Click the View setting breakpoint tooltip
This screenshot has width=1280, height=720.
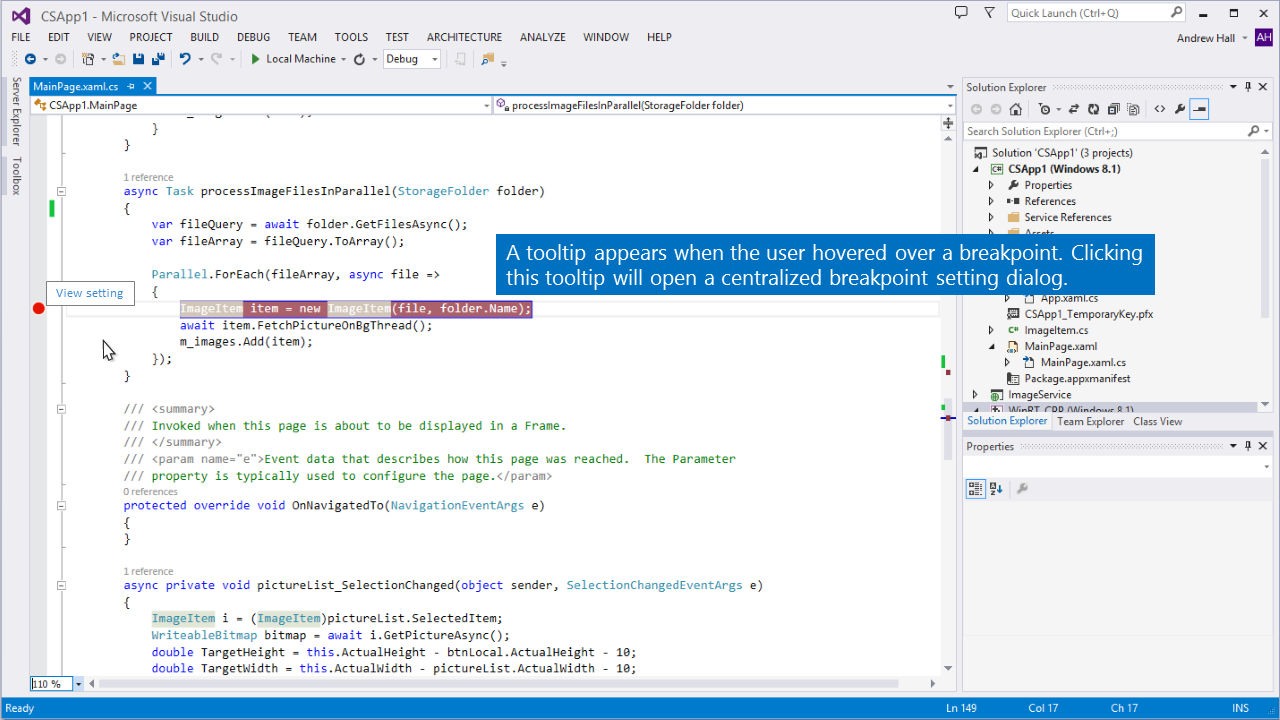click(x=89, y=293)
